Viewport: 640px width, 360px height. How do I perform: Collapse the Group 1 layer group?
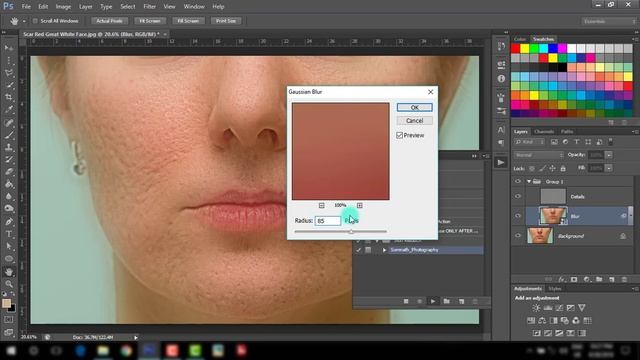(x=529, y=181)
